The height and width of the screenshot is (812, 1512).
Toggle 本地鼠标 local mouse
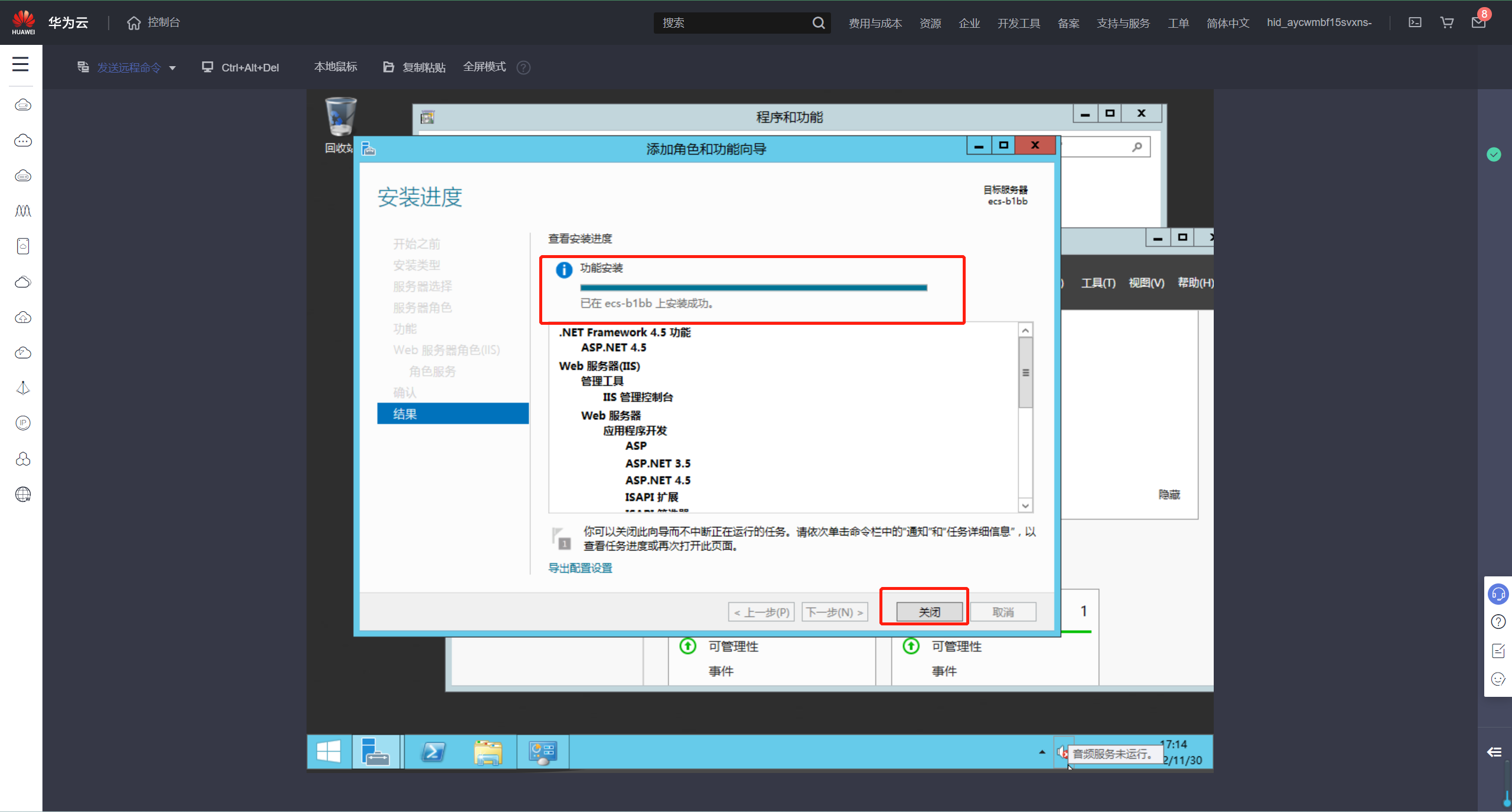click(x=335, y=67)
